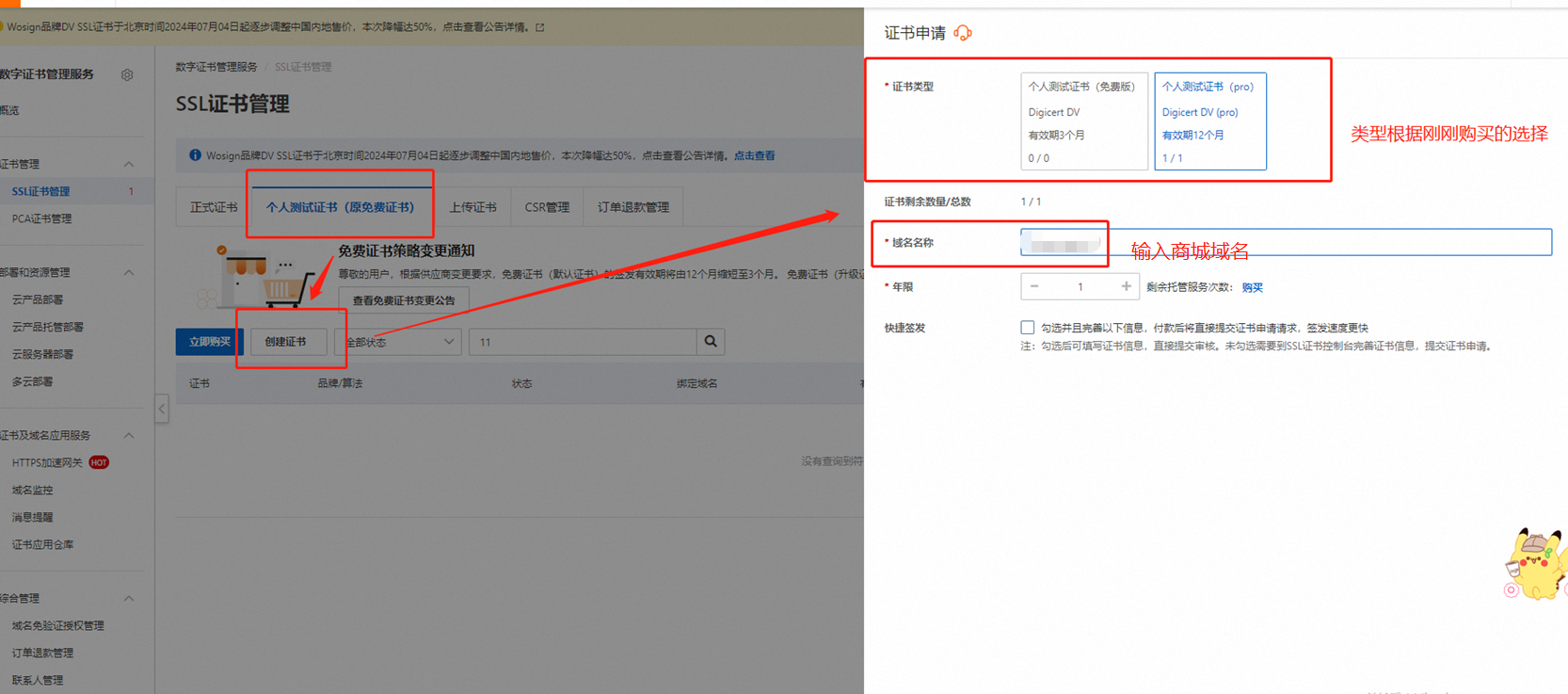1568x694 pixels.
Task: Select 个人测试证书 (pro) certificate type
Action: (1209, 121)
